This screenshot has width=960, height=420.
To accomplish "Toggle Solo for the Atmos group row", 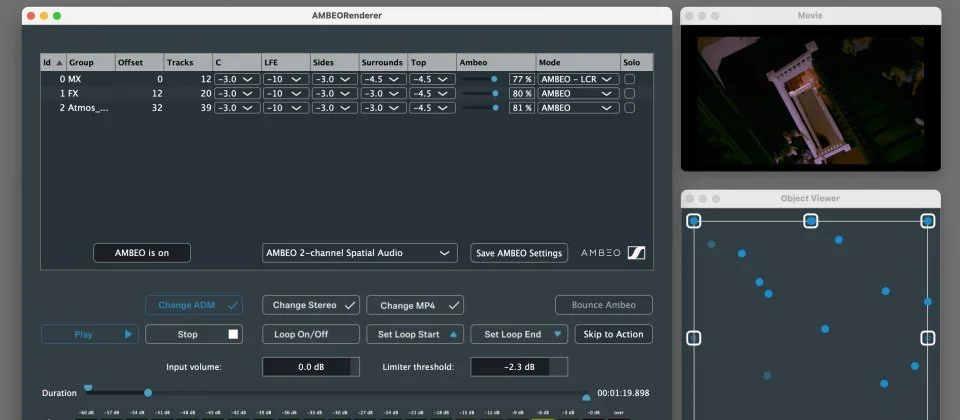I will click(x=629, y=108).
